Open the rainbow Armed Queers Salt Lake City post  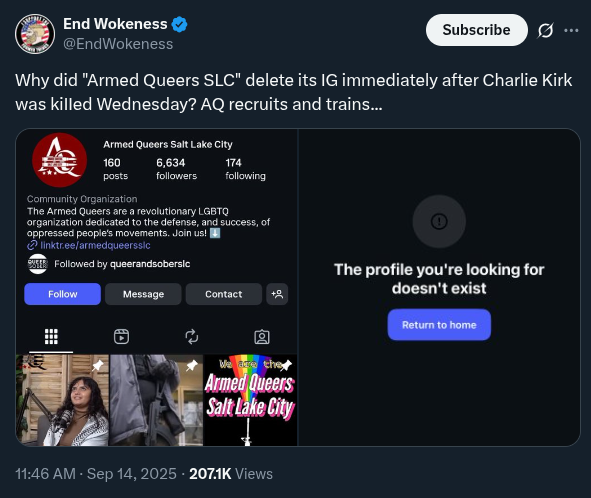[x=250, y=400]
